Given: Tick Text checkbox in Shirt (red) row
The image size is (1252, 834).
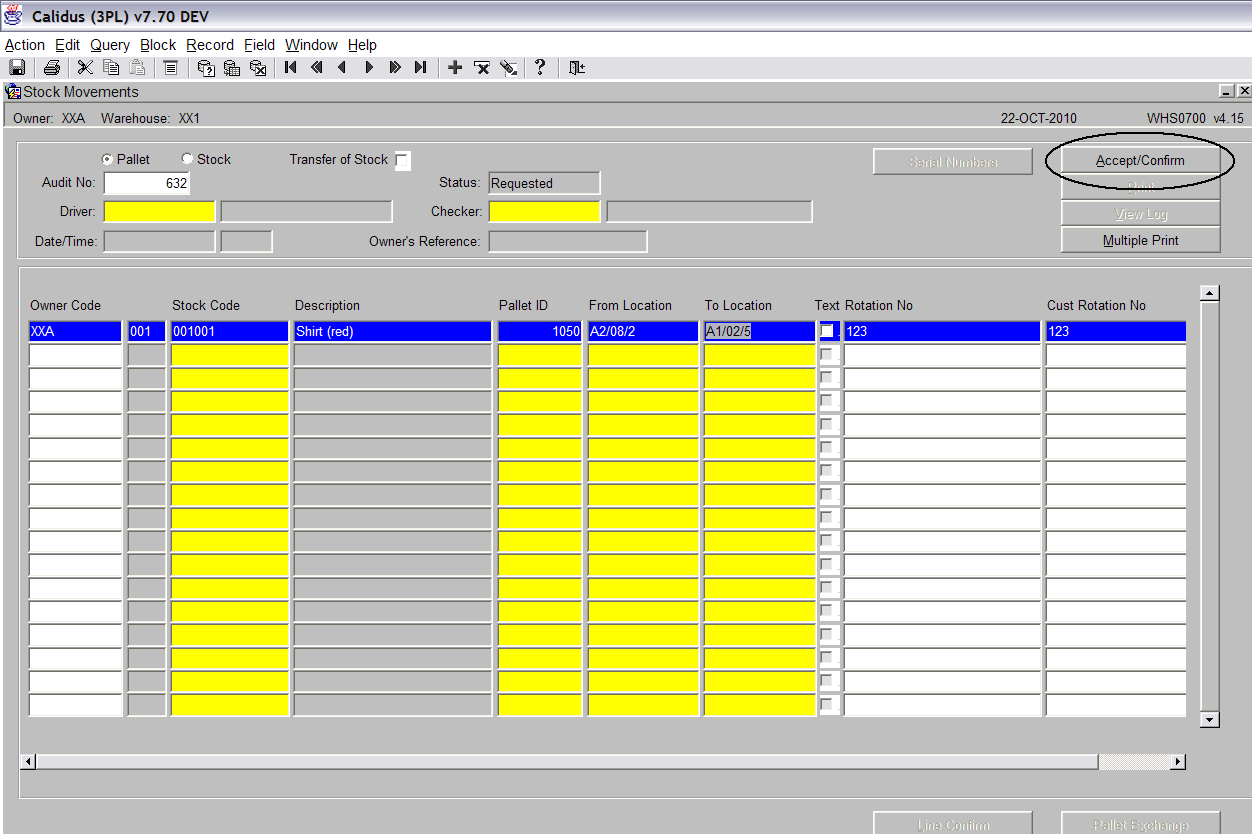Looking at the screenshot, I should 827,331.
